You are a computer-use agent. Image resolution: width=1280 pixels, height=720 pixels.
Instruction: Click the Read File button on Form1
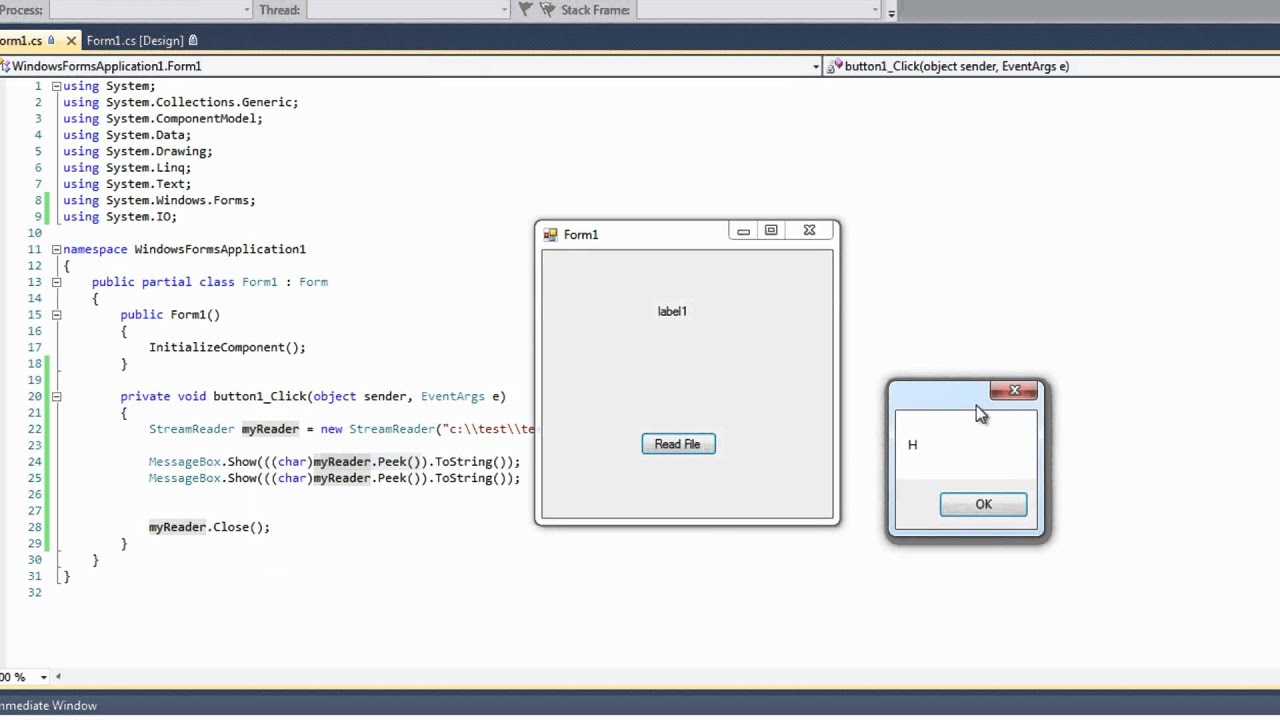(x=678, y=444)
